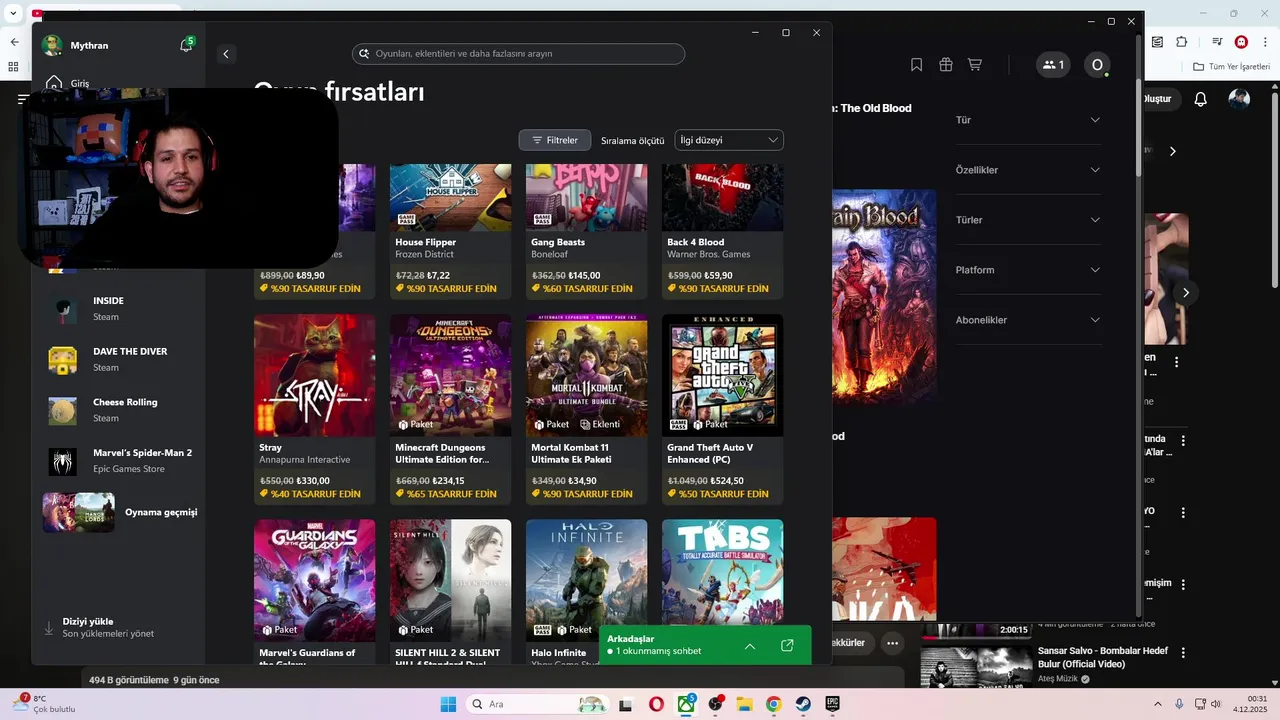Open the Sansar Salvo video link
This screenshot has height=720, width=1280.
(x=1102, y=657)
